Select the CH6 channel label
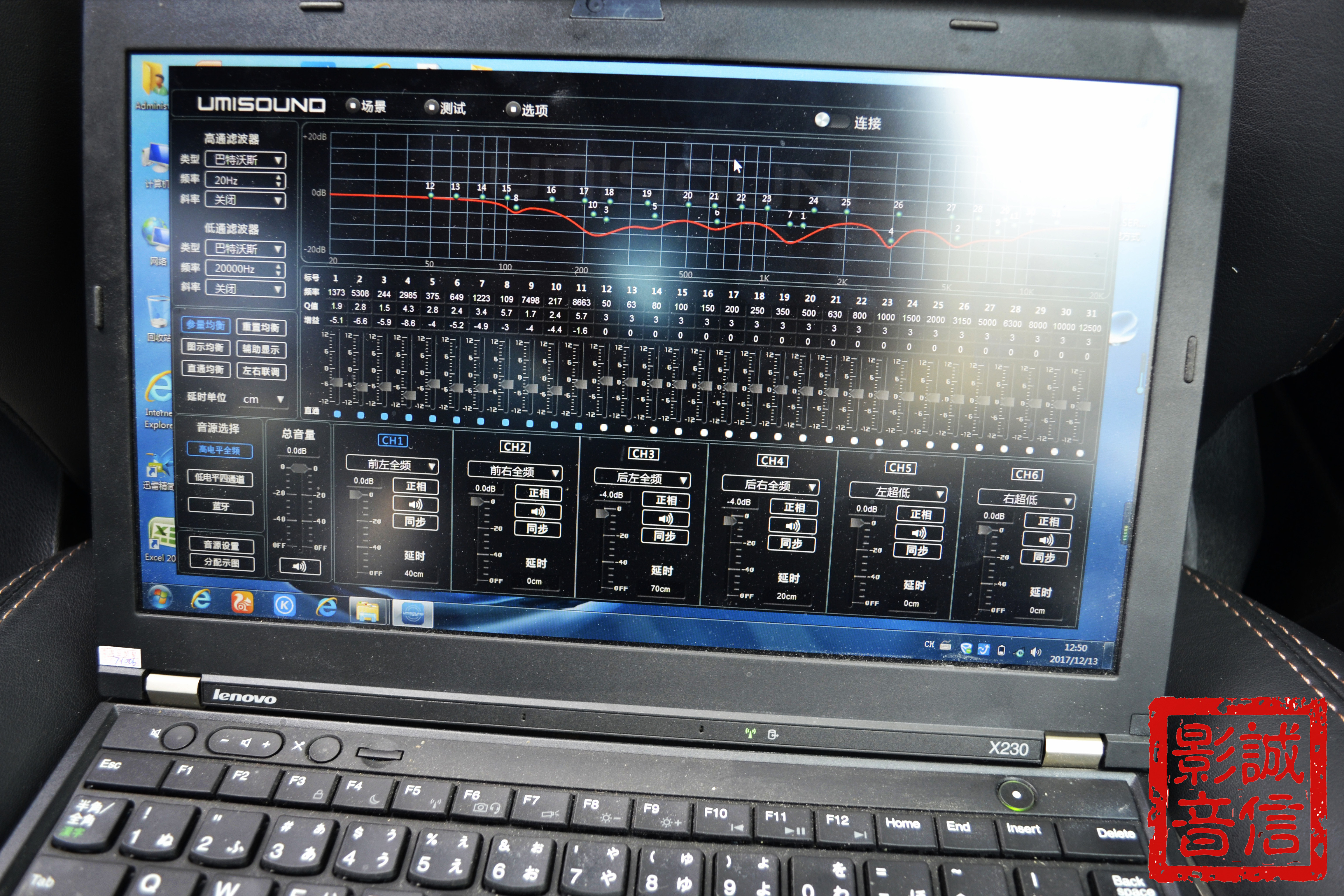This screenshot has height=896, width=1344. (x=1027, y=475)
